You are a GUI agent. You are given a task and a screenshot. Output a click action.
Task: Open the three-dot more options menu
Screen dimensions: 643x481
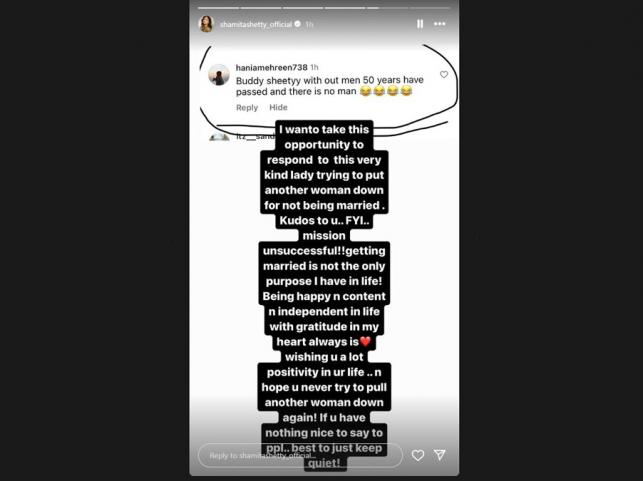pyautogui.click(x=440, y=24)
